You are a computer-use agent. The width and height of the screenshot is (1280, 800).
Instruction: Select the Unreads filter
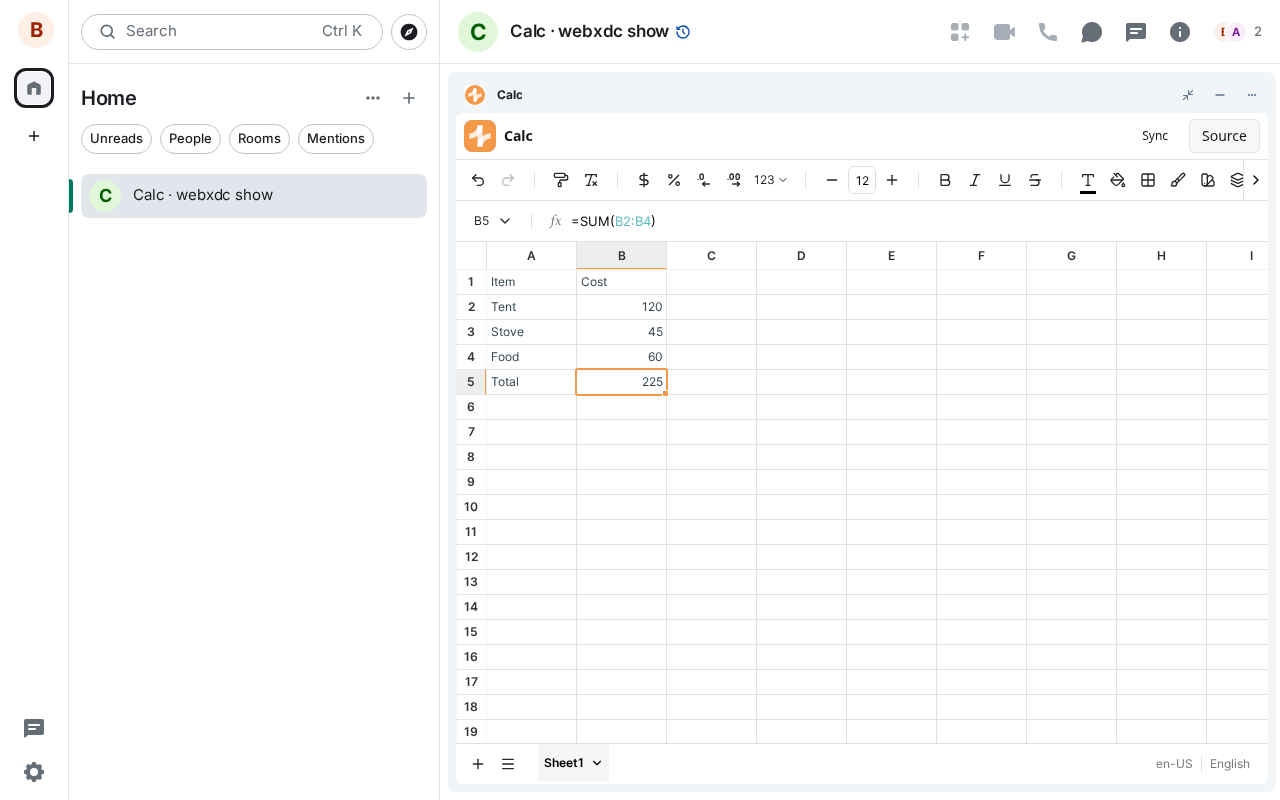(x=116, y=139)
